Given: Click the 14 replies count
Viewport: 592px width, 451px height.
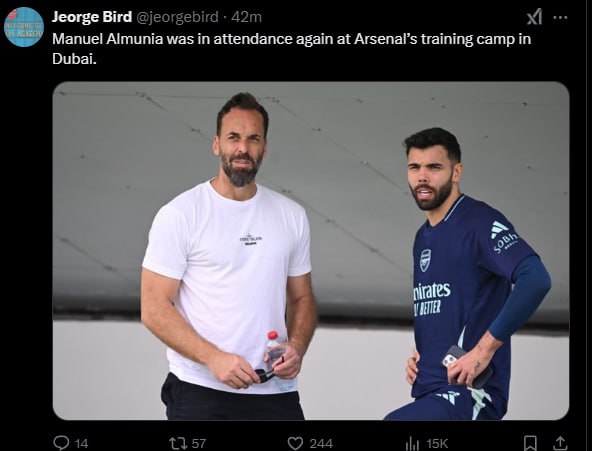Looking at the screenshot, I should pos(81,443).
